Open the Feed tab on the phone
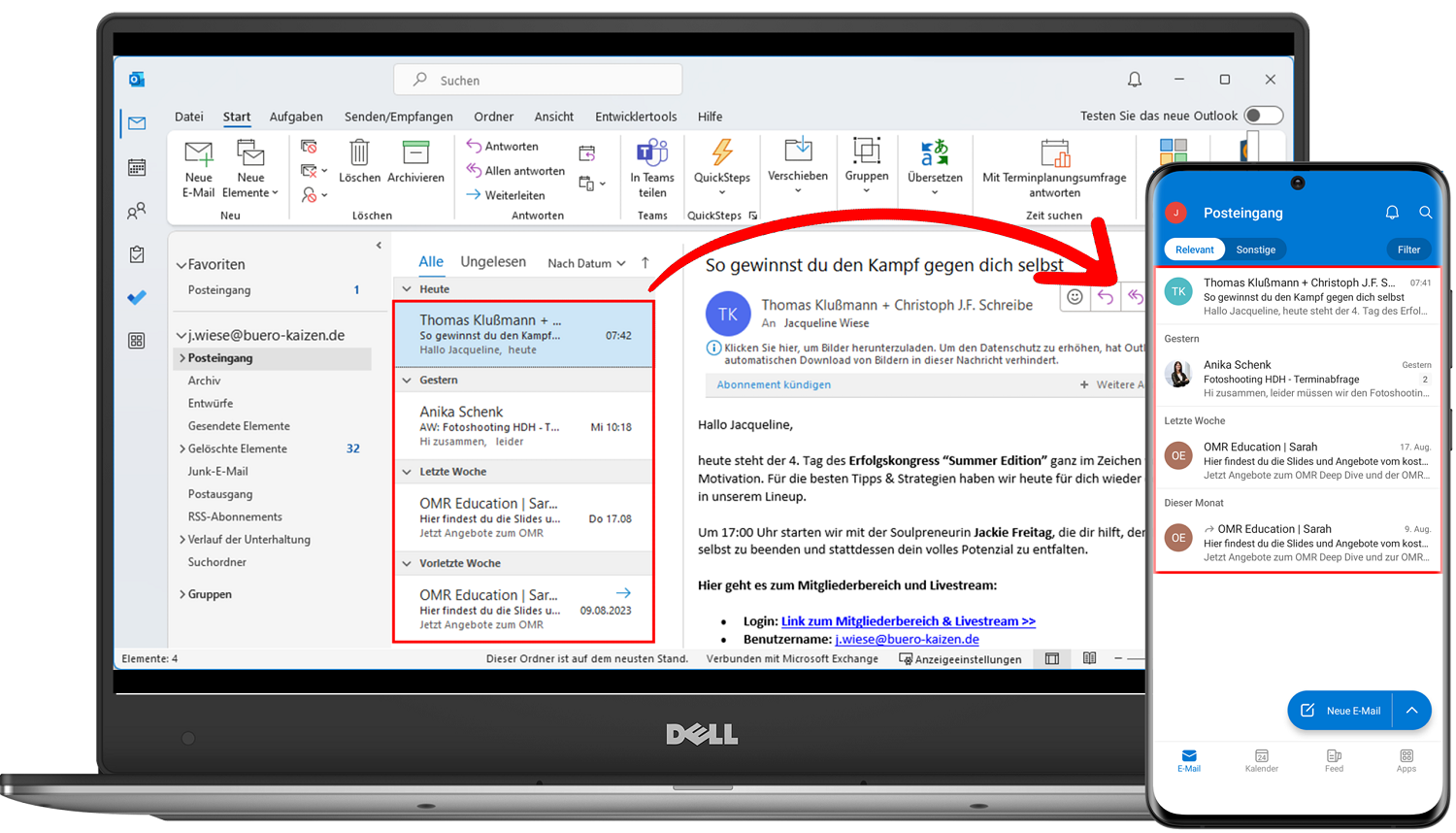 click(1335, 761)
